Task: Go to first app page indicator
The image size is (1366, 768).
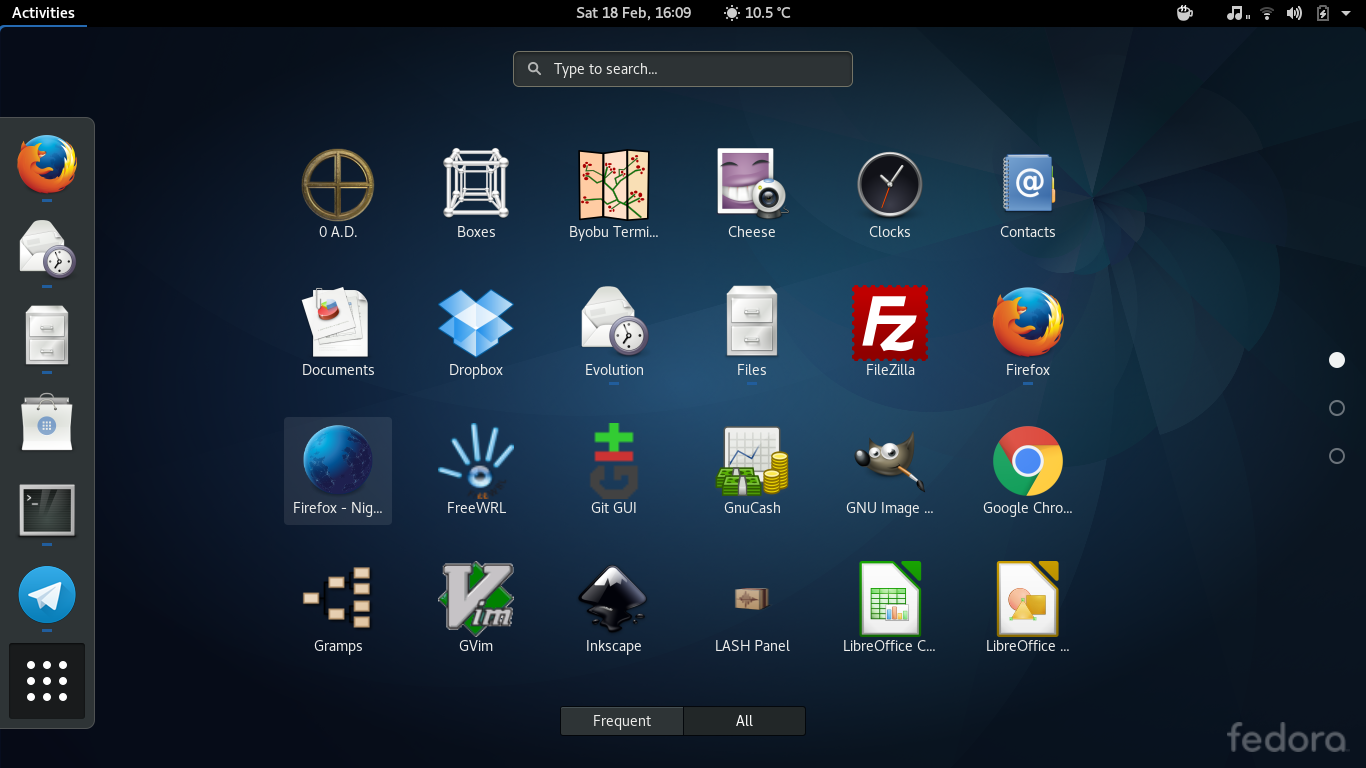Action: click(x=1337, y=360)
